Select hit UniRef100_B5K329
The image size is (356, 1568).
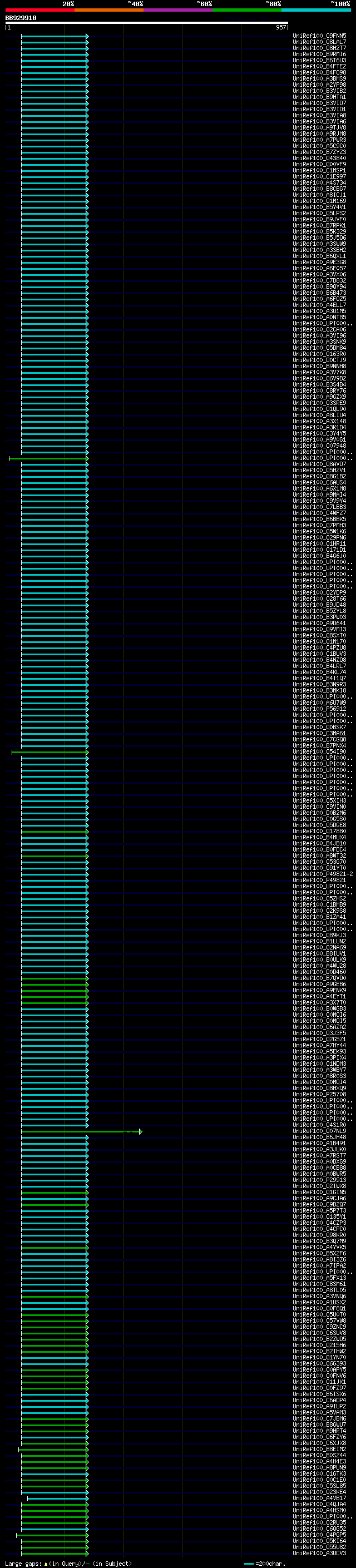(319, 231)
